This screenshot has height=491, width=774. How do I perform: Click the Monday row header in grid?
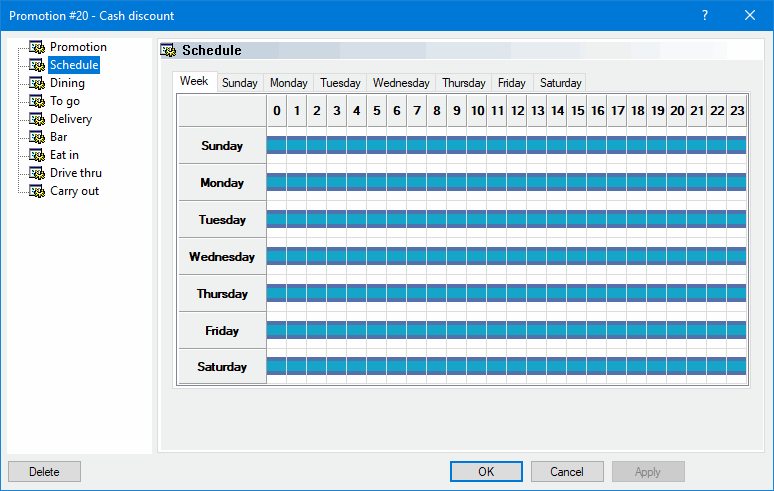222,183
